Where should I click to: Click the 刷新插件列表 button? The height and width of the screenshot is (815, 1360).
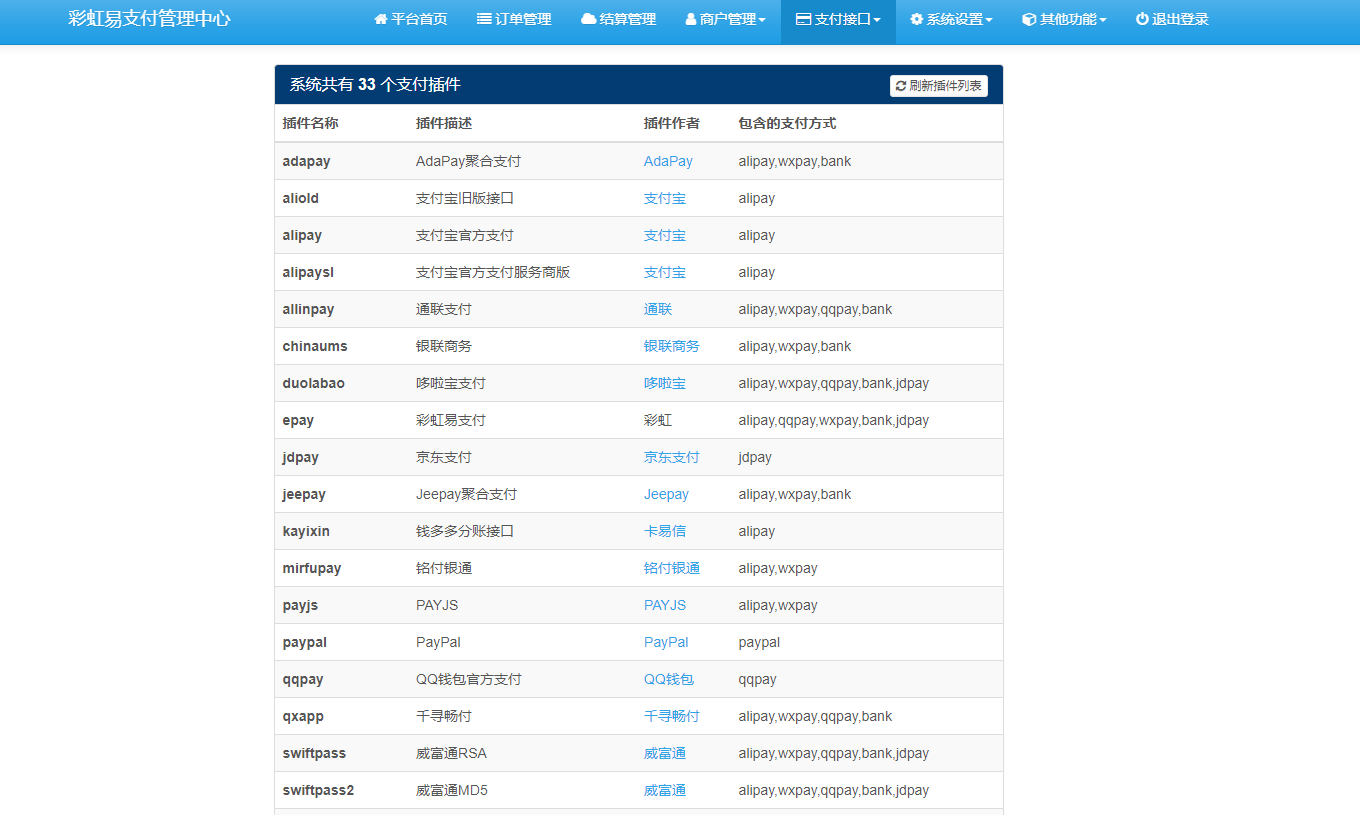(939, 86)
